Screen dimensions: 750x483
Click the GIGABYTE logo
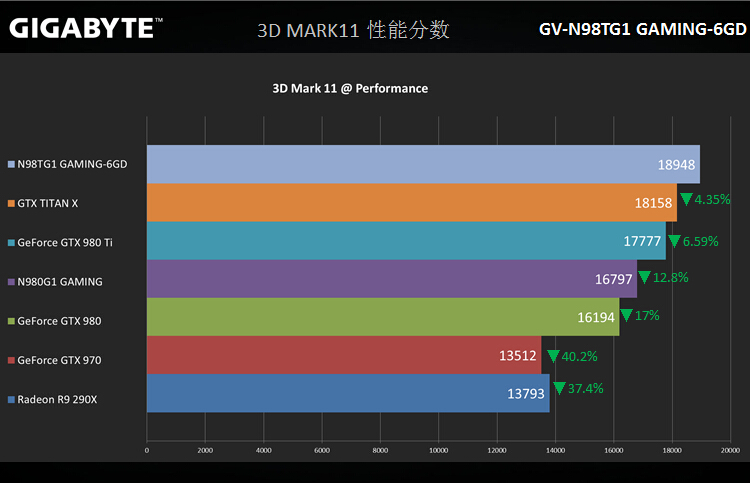pyautogui.click(x=82, y=27)
